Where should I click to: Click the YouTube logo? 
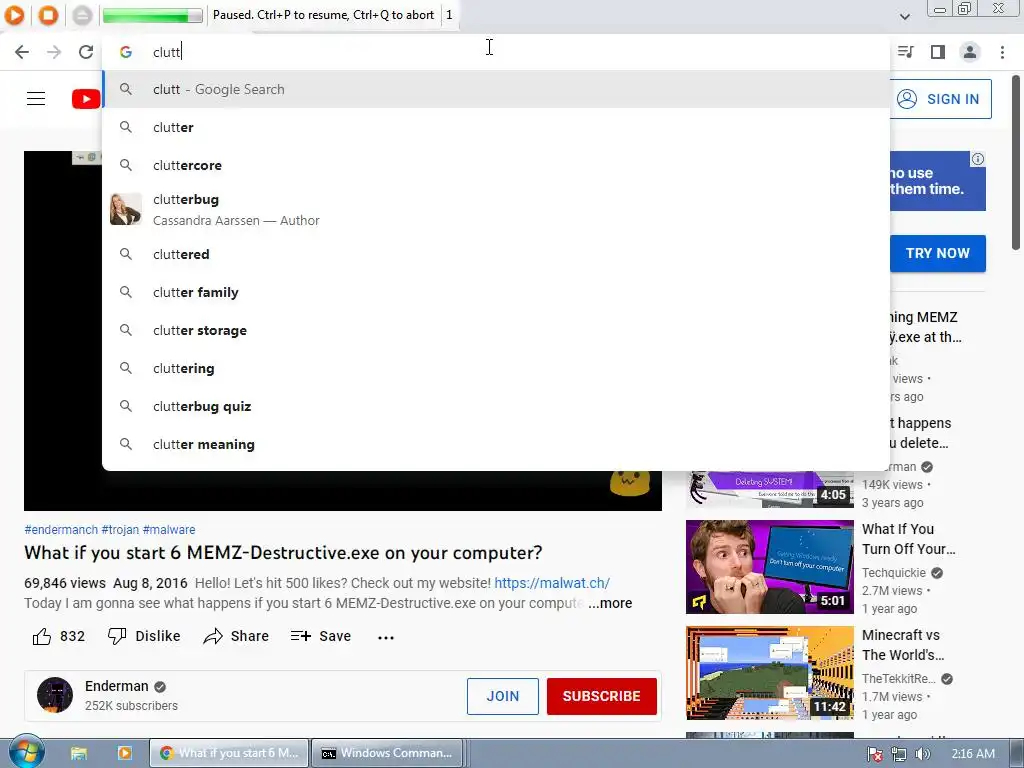point(86,99)
